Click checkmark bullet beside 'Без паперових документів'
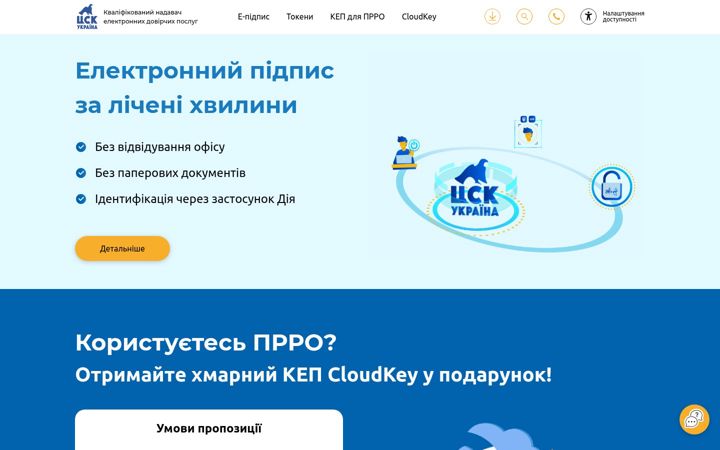720x450 pixels. 81,173
